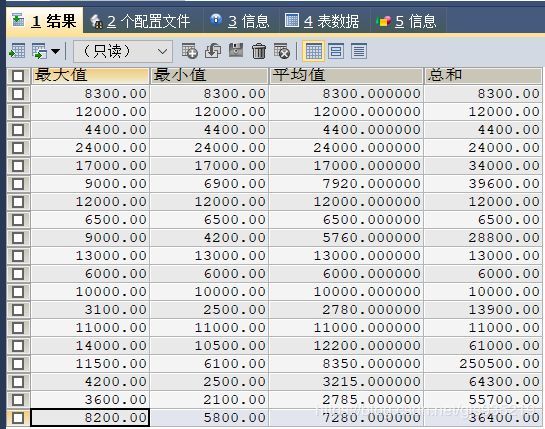Check the row with sum 36400.00

(18, 418)
